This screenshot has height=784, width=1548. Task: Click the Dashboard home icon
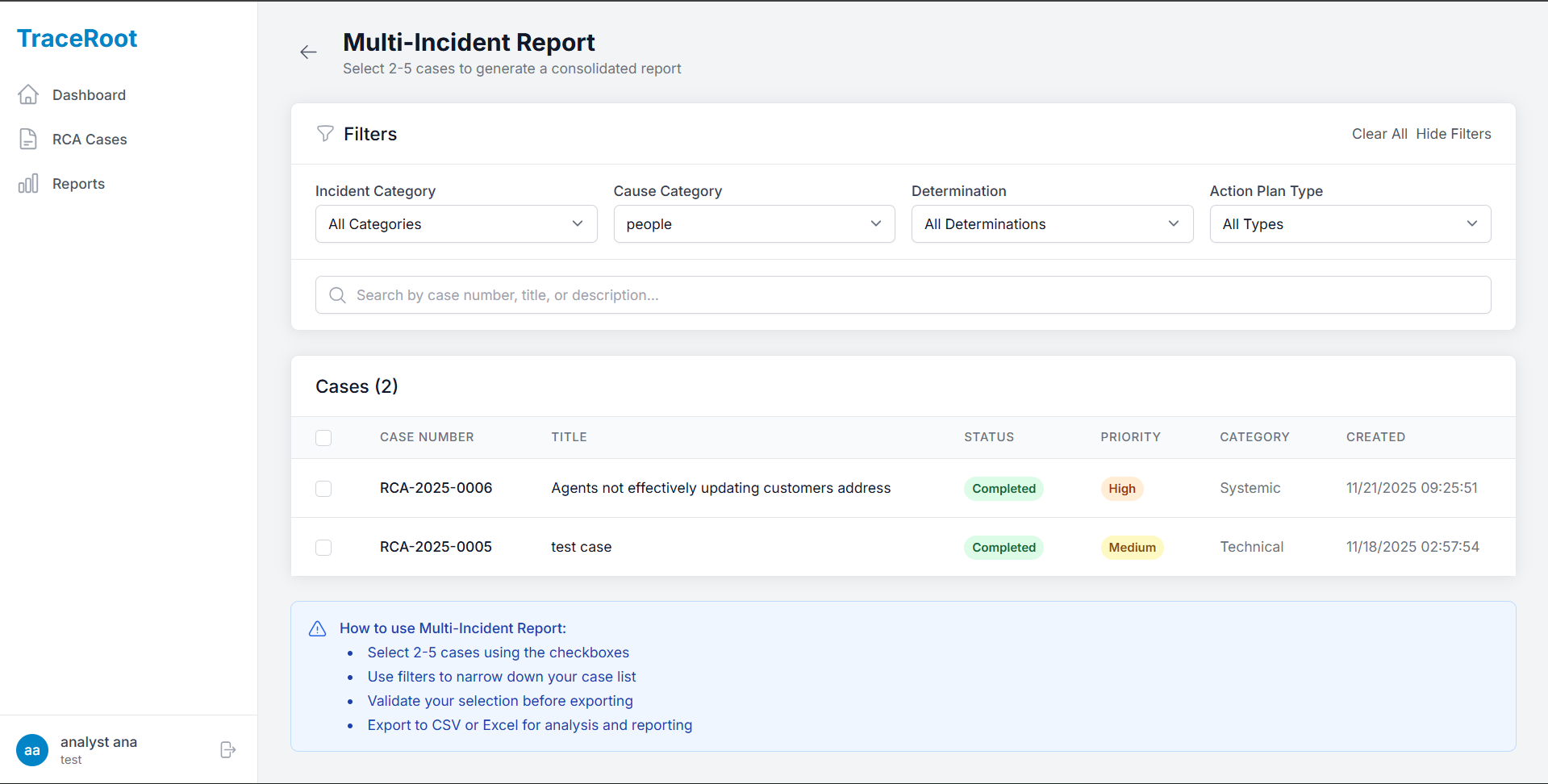click(x=28, y=95)
